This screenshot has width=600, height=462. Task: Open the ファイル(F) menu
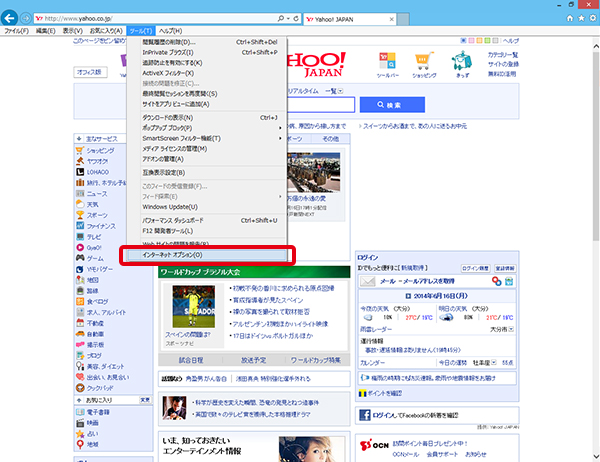point(16,31)
